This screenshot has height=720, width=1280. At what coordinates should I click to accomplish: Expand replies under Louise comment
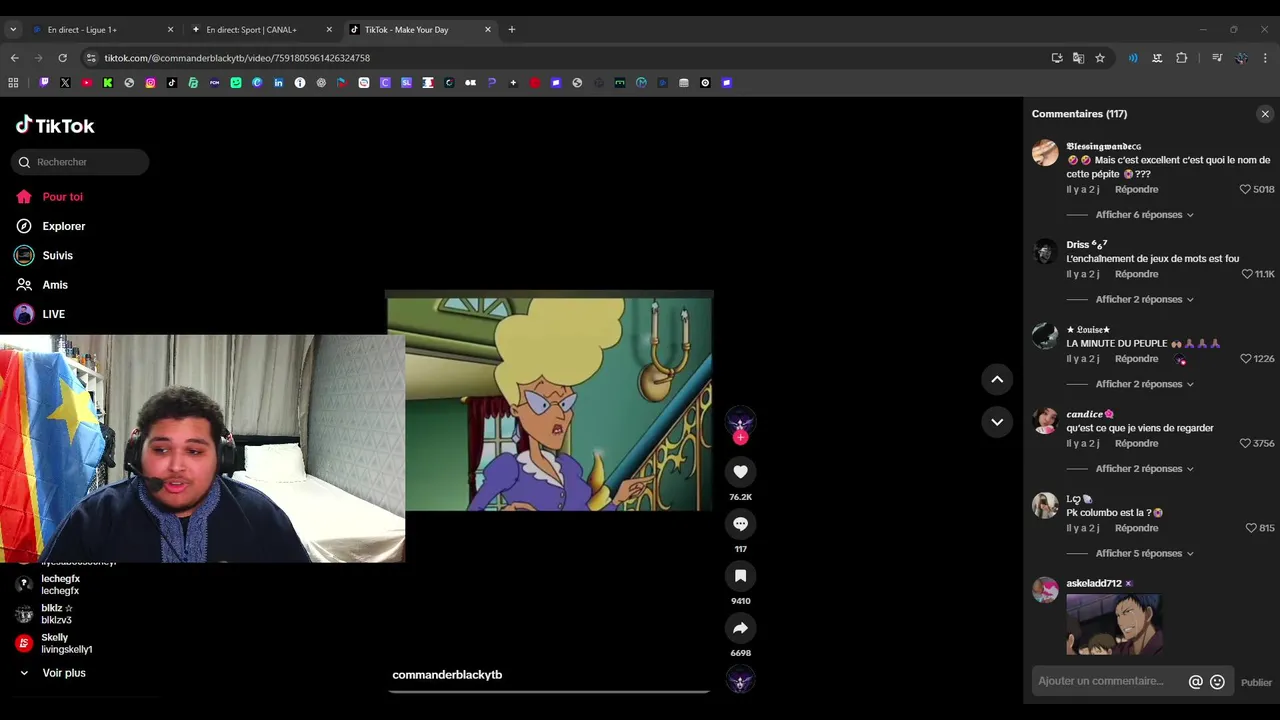pos(1144,384)
